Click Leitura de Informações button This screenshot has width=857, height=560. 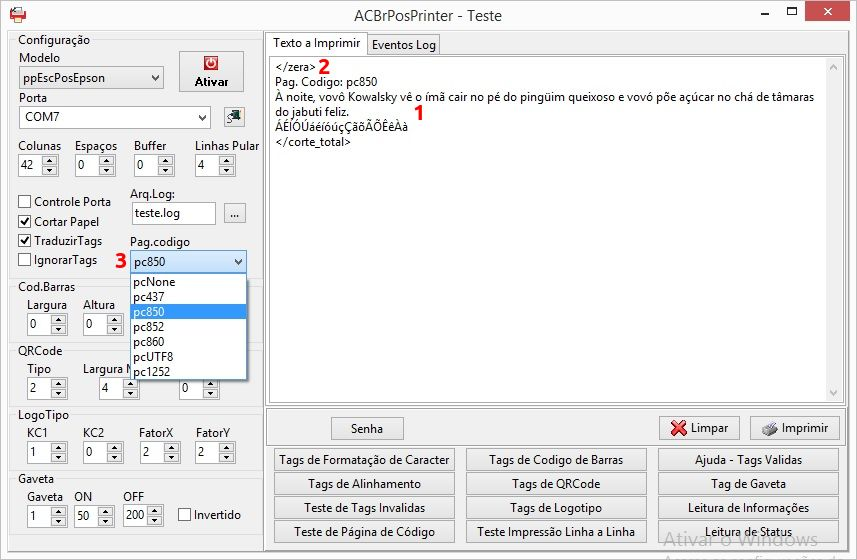point(748,508)
